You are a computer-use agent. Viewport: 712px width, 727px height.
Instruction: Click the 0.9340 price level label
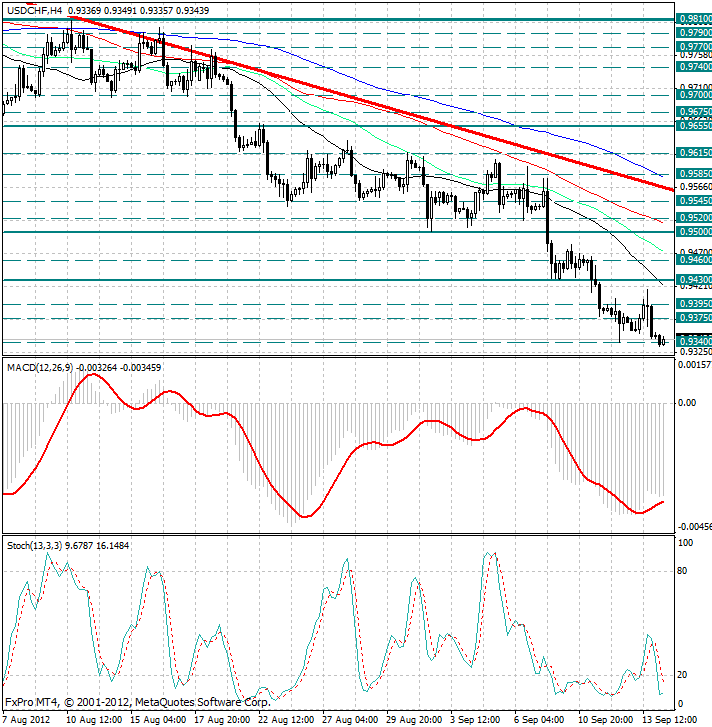coord(694,342)
